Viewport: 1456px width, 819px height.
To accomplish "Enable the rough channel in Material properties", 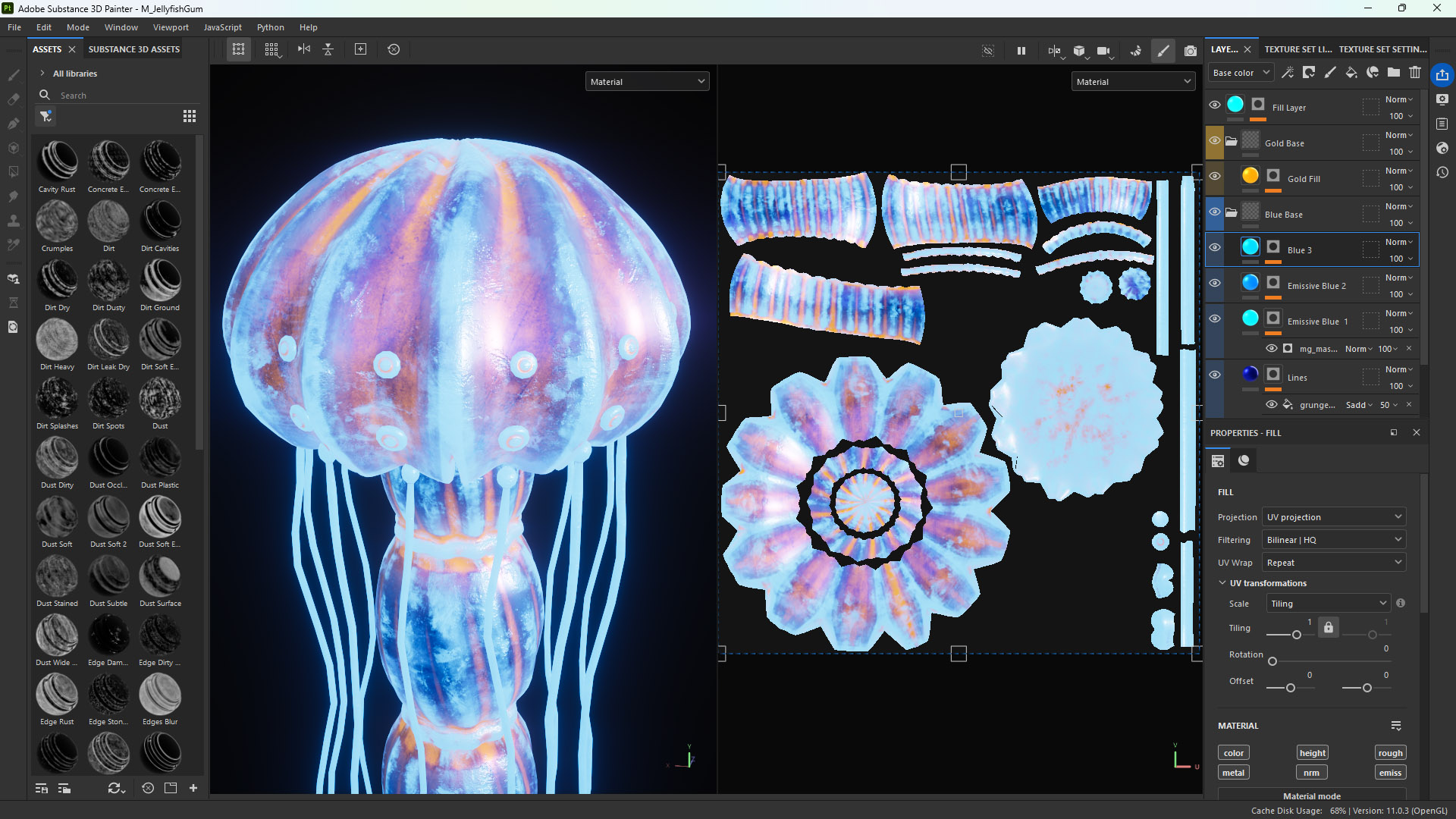I will 1390,752.
